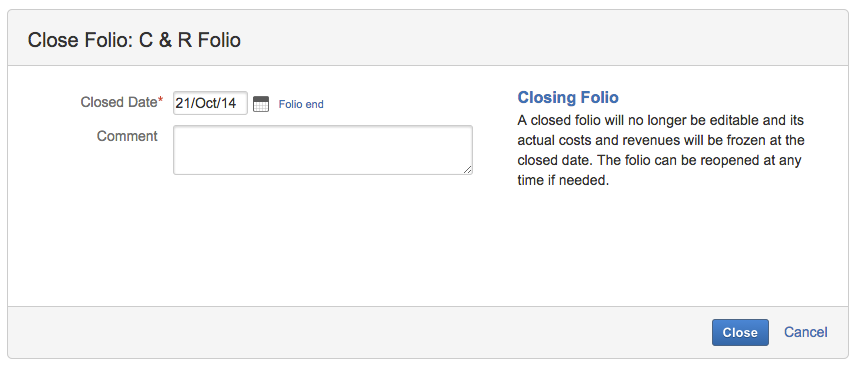Click the Closing Folio heading
Image resolution: width=858 pixels, height=372 pixels.
[x=568, y=97]
